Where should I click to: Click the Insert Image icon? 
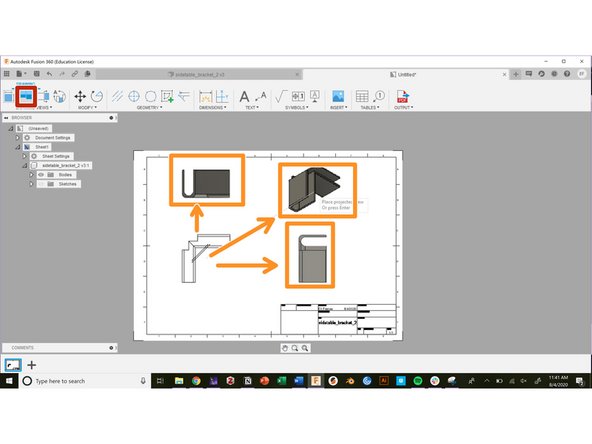point(338,97)
